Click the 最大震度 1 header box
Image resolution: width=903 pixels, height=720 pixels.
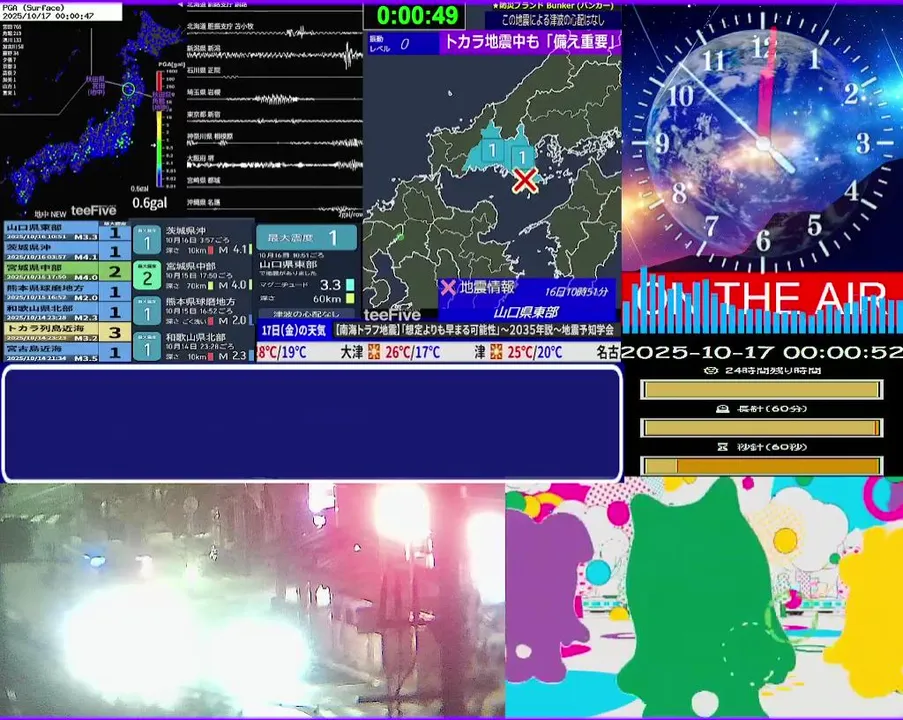(306, 238)
